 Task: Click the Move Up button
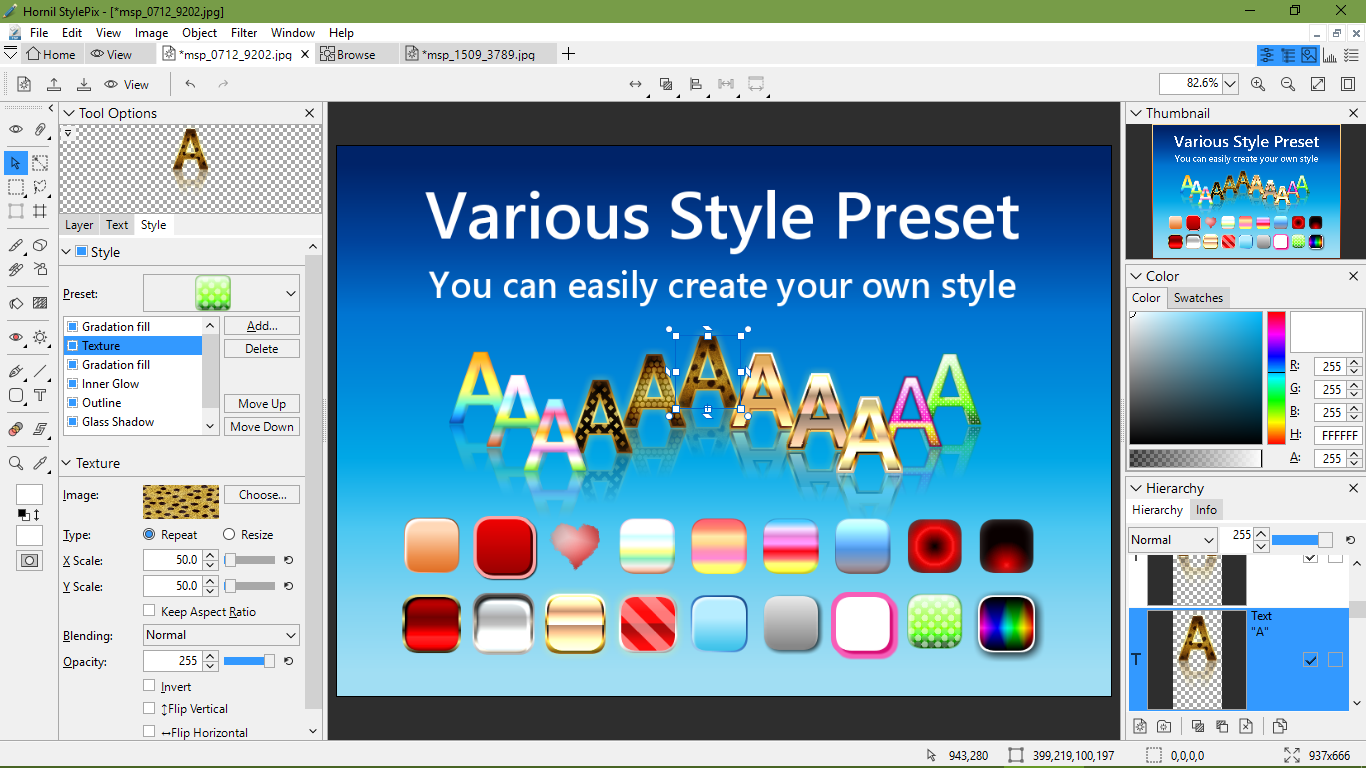pos(262,404)
